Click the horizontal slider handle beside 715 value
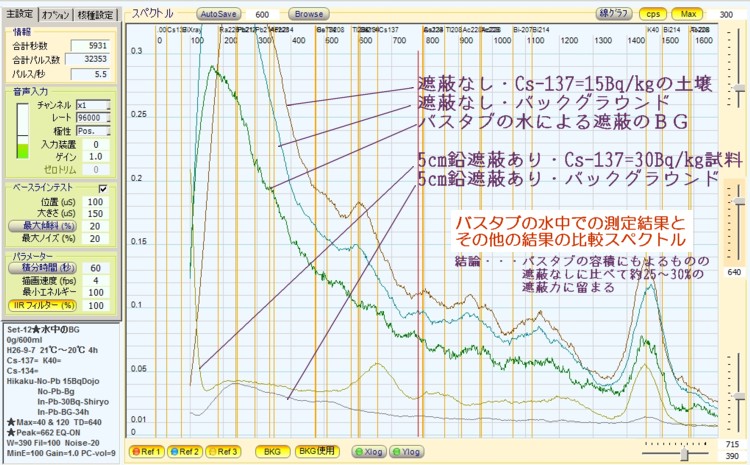Viewport: 750px width, 465px height. point(684,454)
